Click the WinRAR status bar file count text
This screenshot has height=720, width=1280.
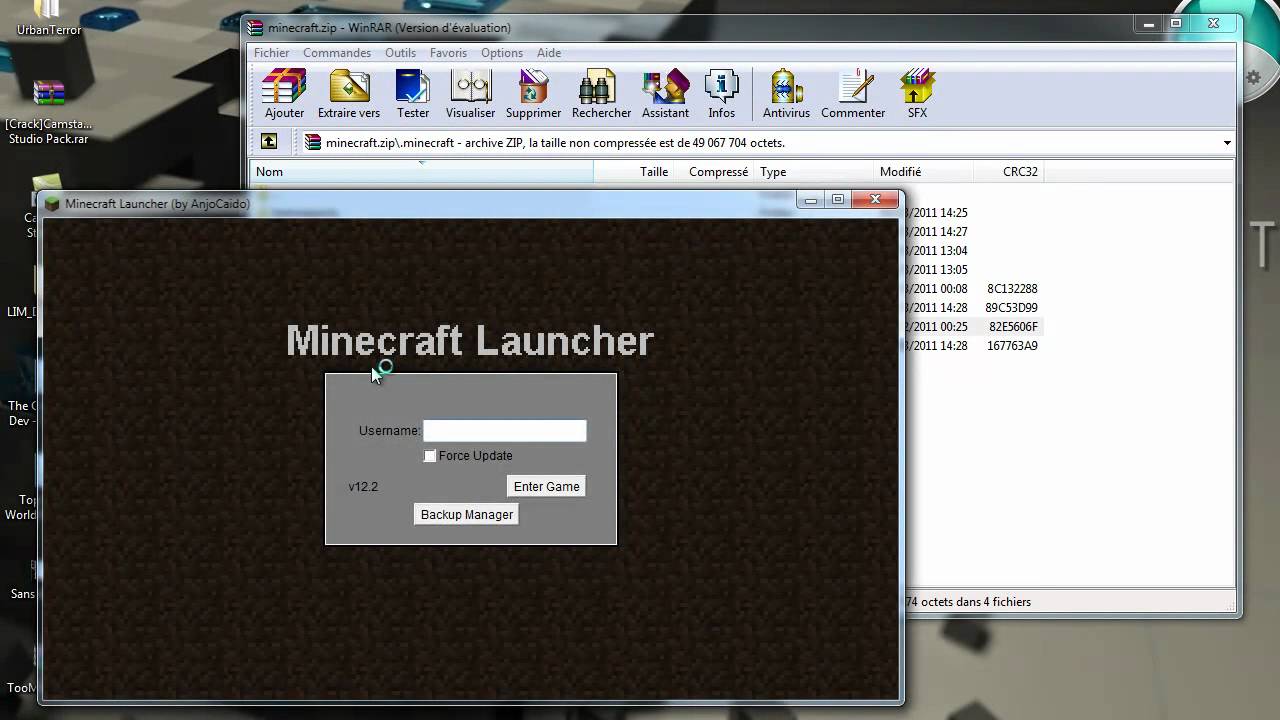[968, 602]
